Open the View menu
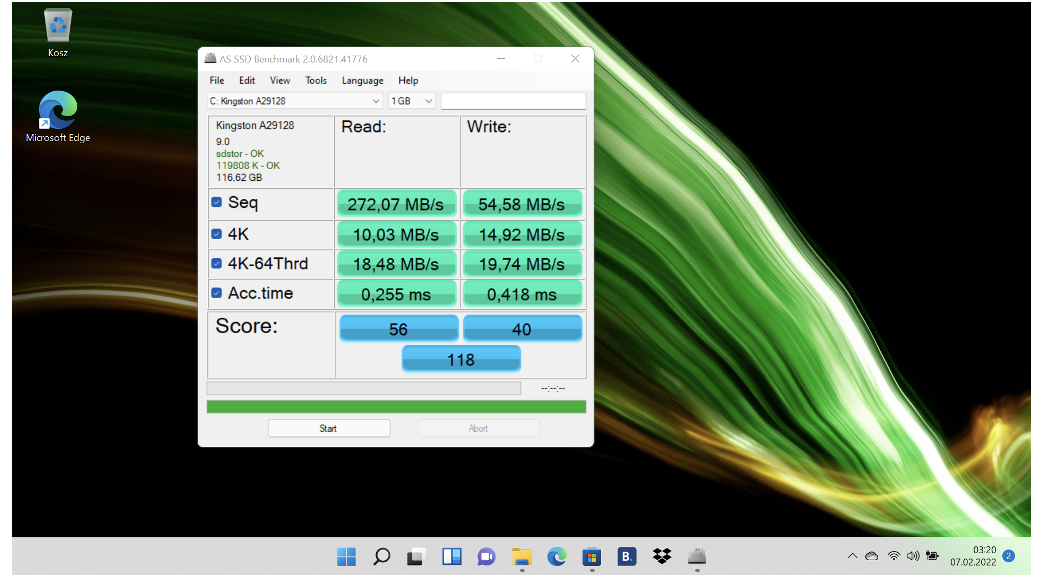This screenshot has width=1044, height=586. tap(280, 81)
